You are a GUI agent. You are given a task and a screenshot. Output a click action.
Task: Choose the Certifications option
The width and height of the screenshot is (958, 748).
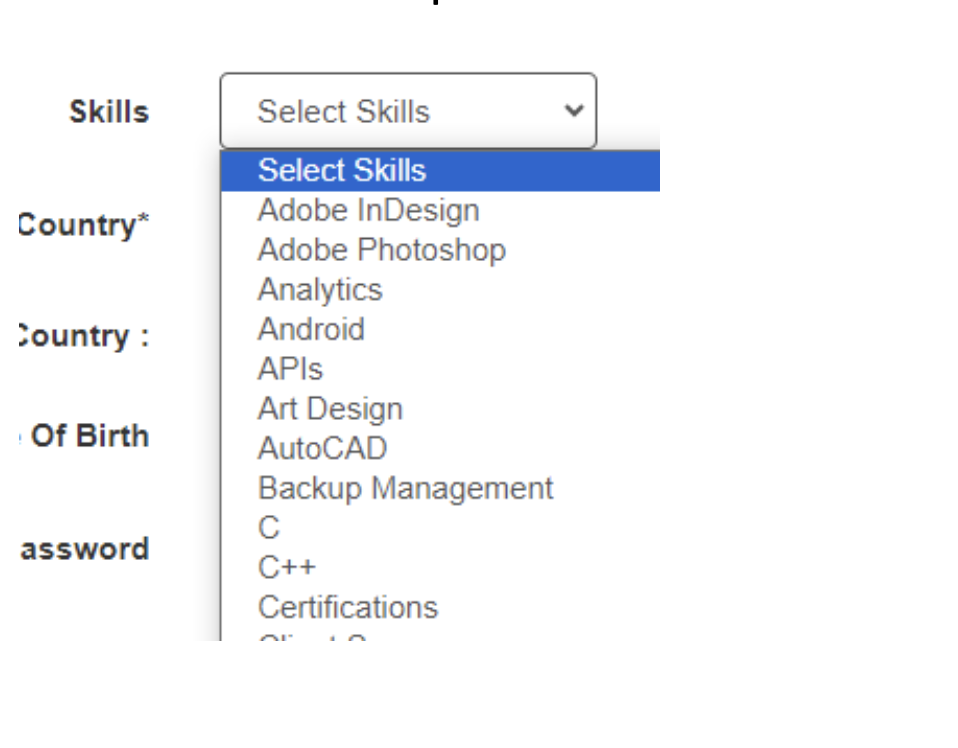(348, 607)
